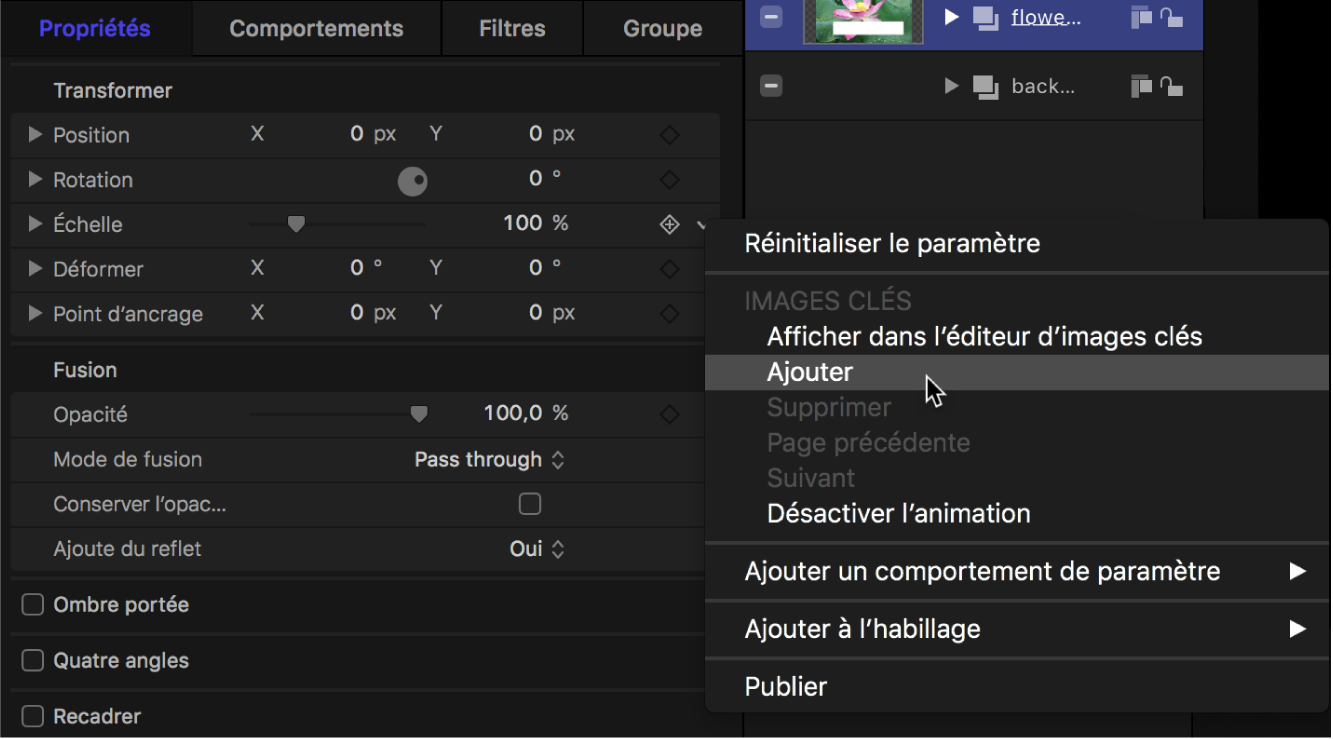Enable the Ombre portée checkbox
The image size is (1333, 739).
point(32,604)
